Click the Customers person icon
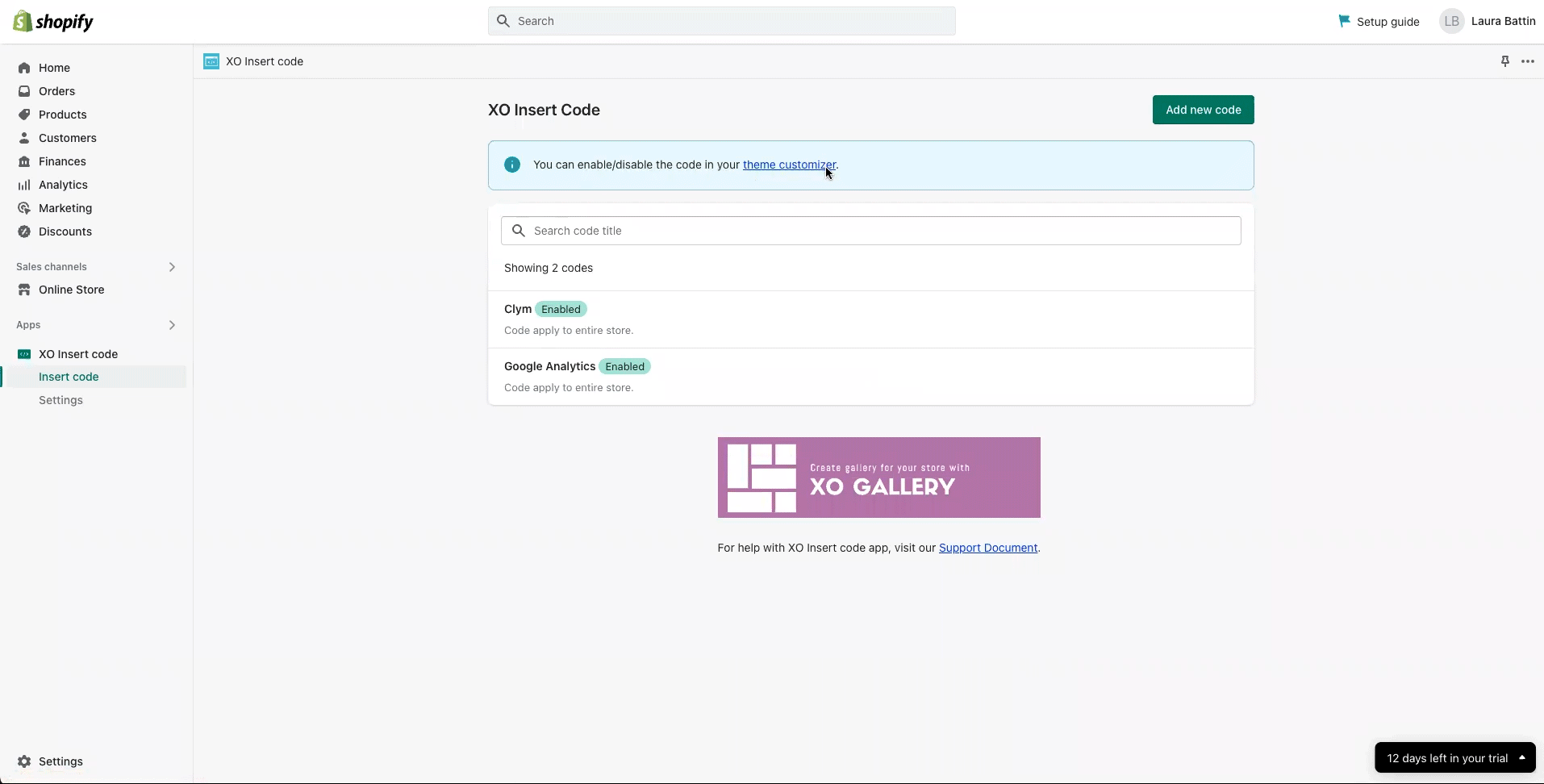The width and height of the screenshot is (1544, 784). [x=24, y=138]
